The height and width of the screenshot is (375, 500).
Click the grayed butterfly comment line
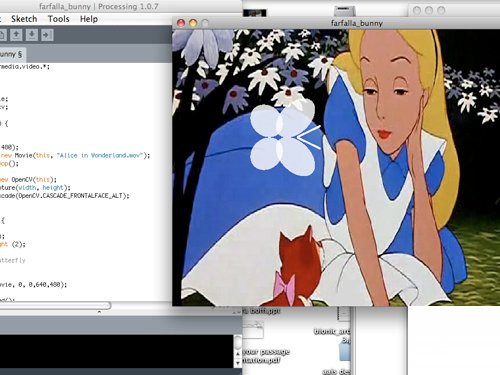[x=13, y=260]
